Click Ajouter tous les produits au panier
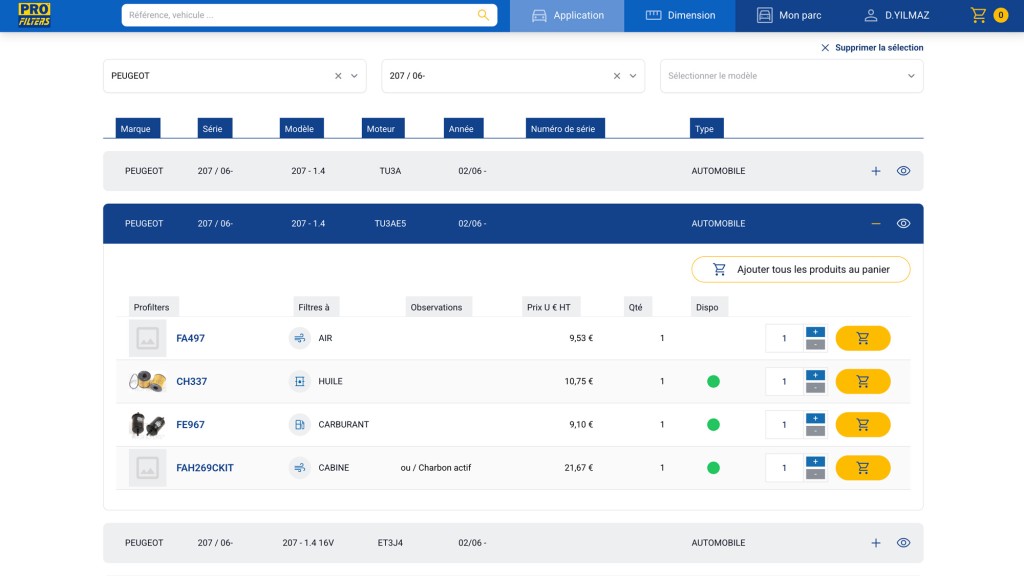 pos(801,269)
